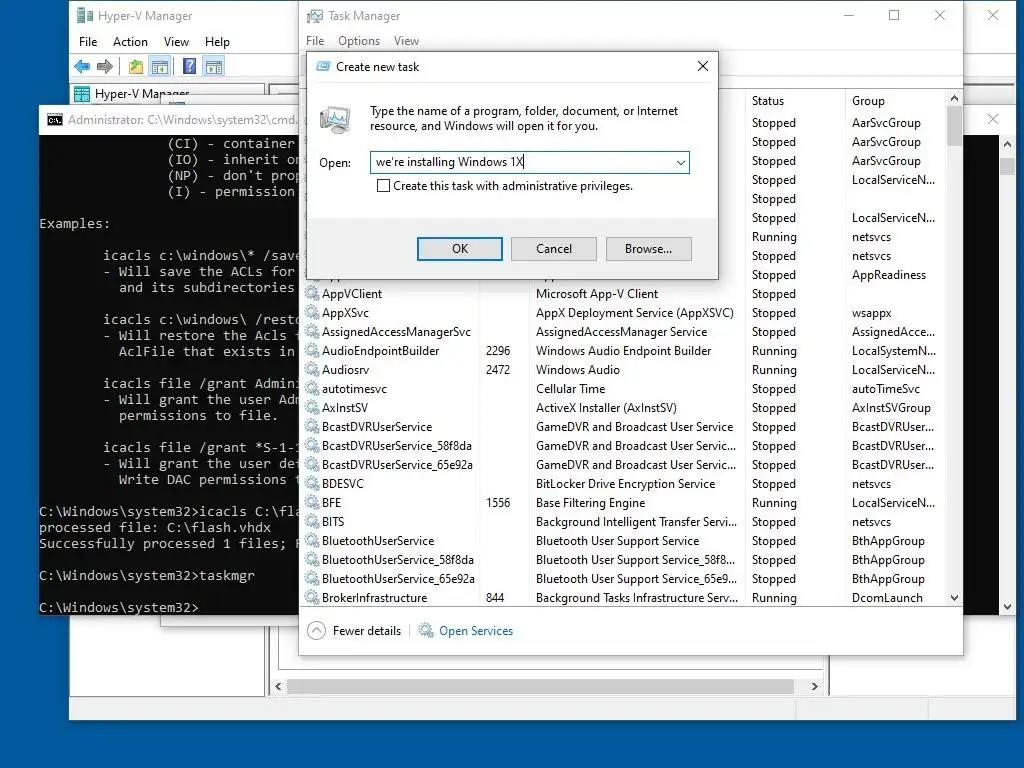Click the Audiosrv service gear icon

pyautogui.click(x=312, y=369)
